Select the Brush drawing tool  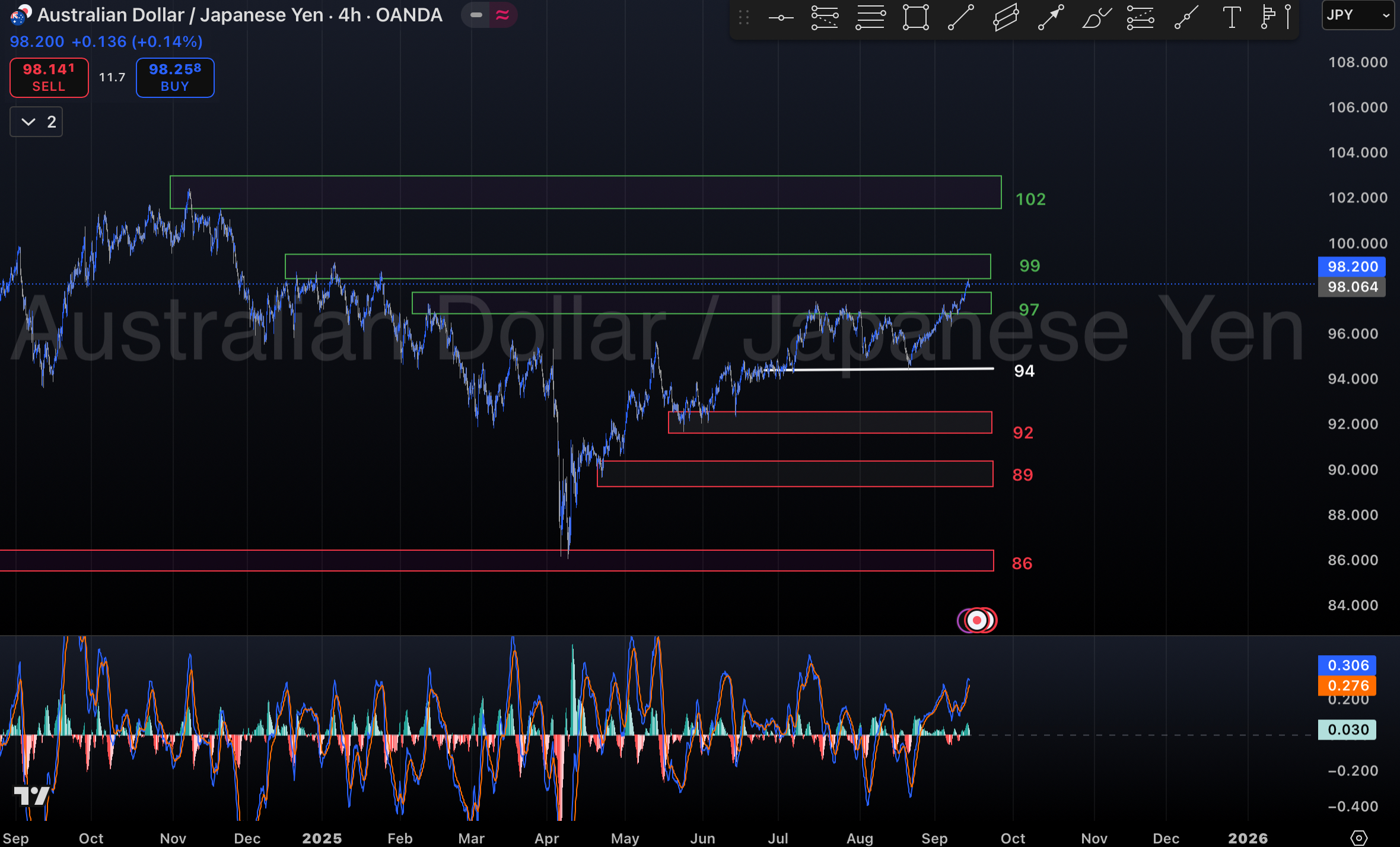click(x=1095, y=17)
